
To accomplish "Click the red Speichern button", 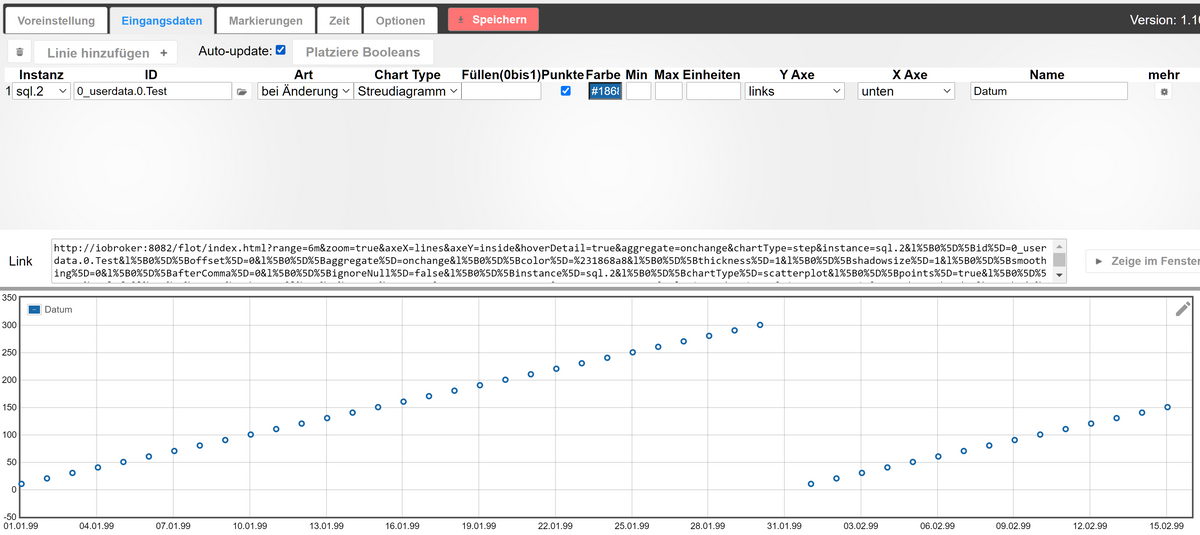I will [x=493, y=19].
